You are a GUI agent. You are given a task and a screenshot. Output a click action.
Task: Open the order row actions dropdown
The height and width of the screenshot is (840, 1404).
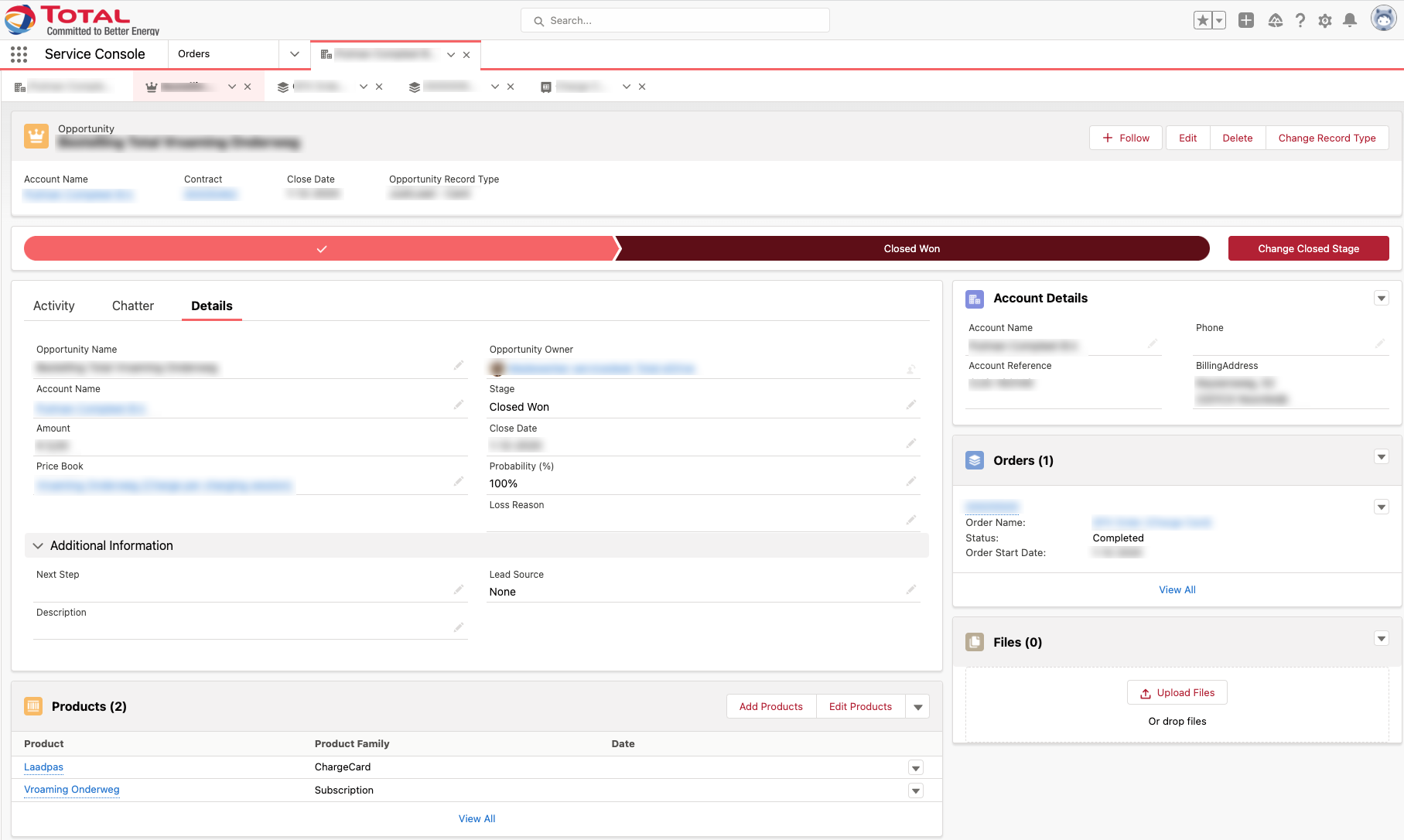tap(1382, 507)
